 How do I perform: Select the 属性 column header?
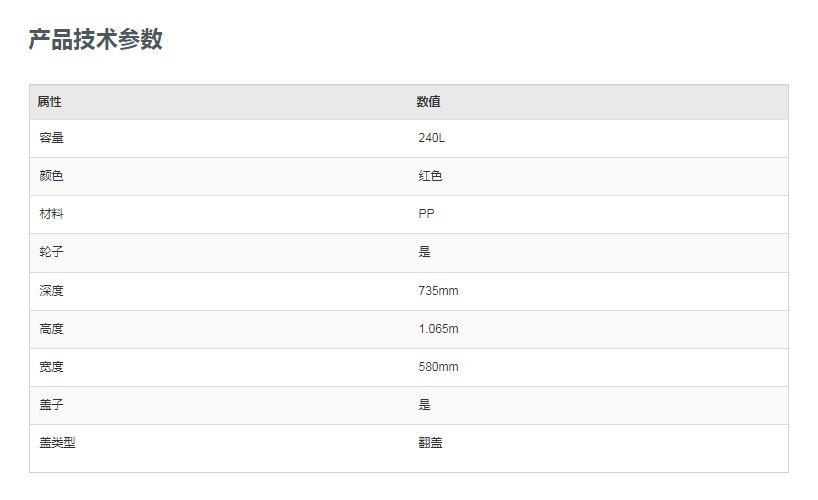pyautogui.click(x=50, y=102)
